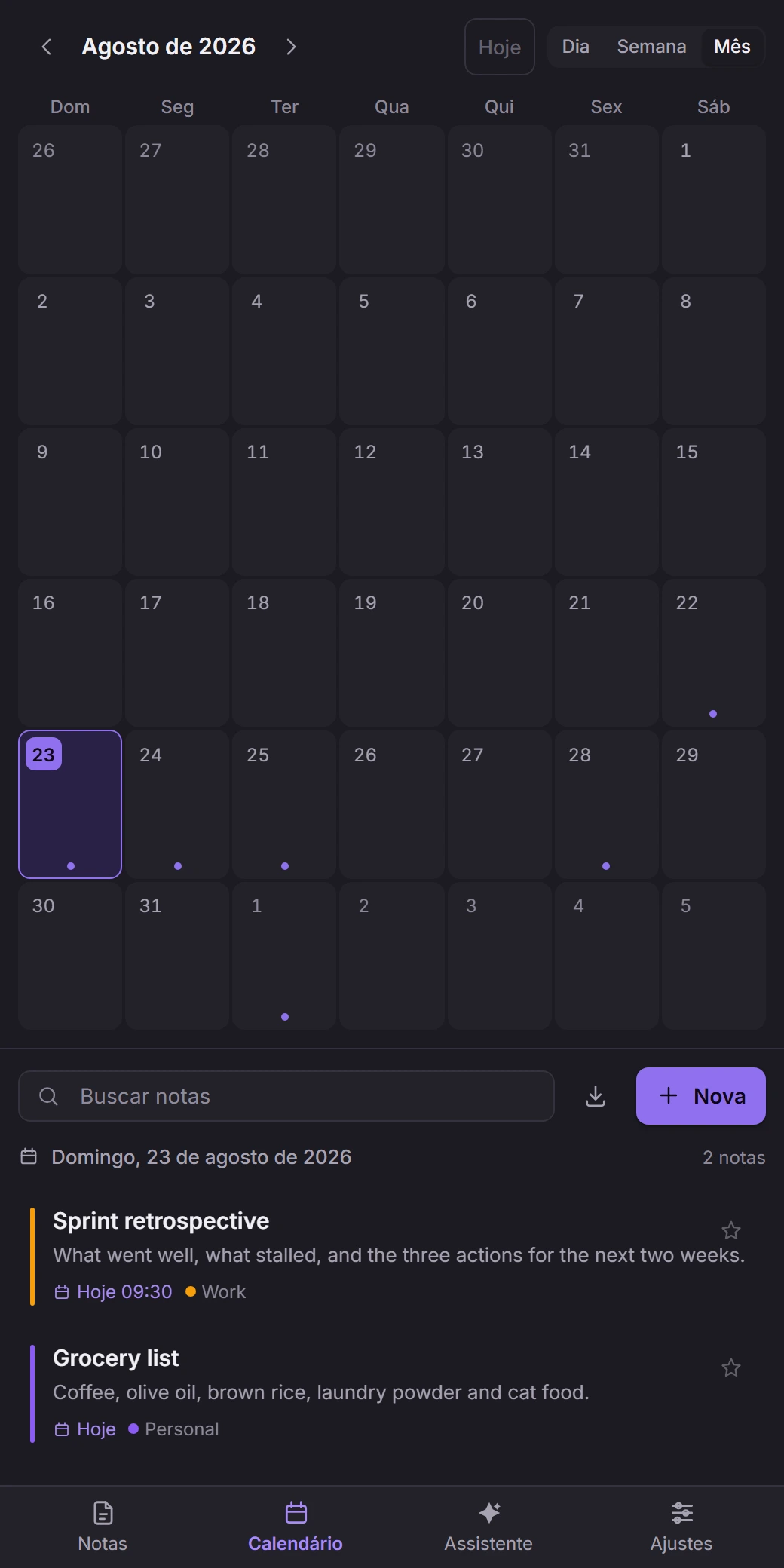
Task: Star the Sprint retrospective note
Action: (x=731, y=1231)
